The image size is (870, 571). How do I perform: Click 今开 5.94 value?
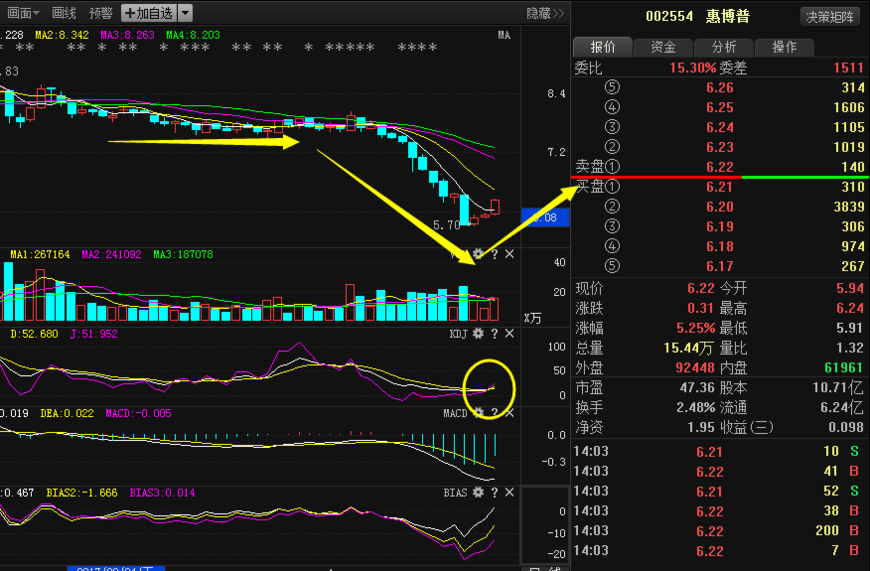coord(850,289)
